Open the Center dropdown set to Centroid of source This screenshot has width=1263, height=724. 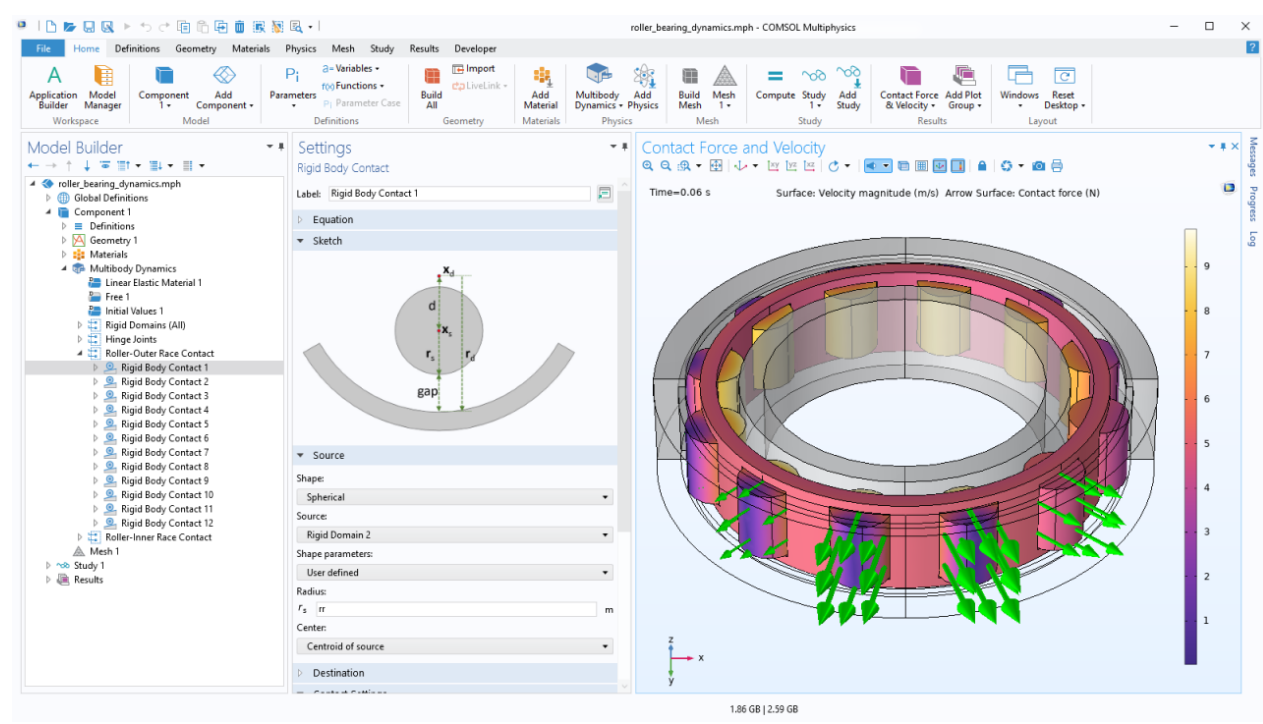454,646
